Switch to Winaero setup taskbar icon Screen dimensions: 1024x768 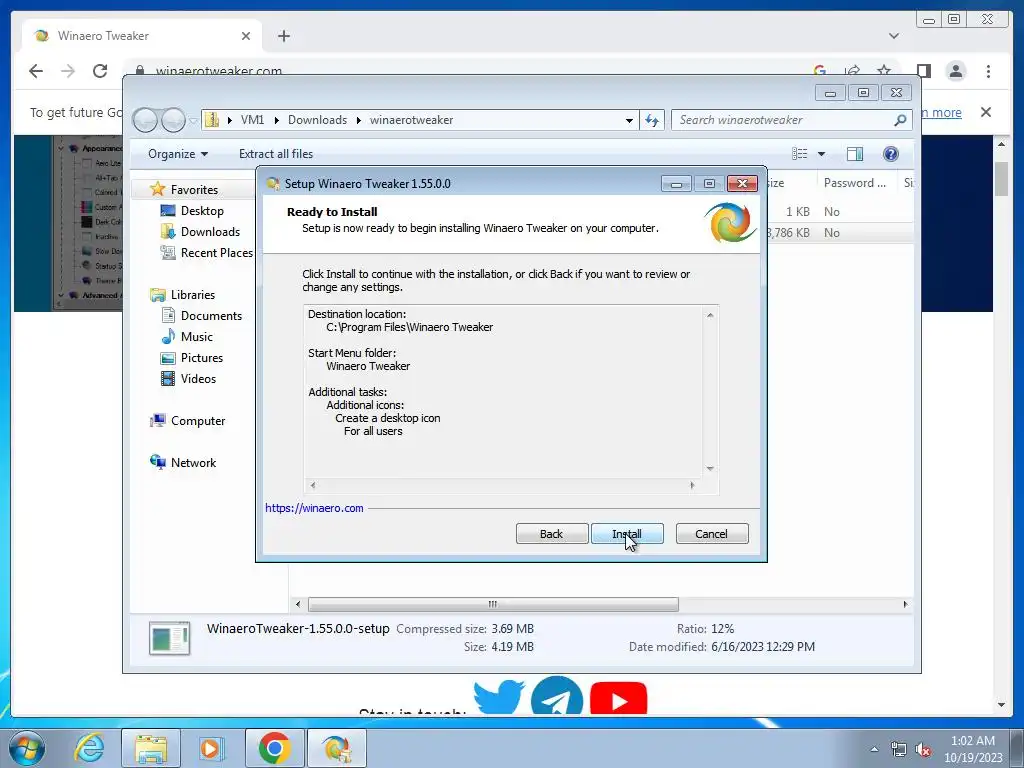coord(336,748)
